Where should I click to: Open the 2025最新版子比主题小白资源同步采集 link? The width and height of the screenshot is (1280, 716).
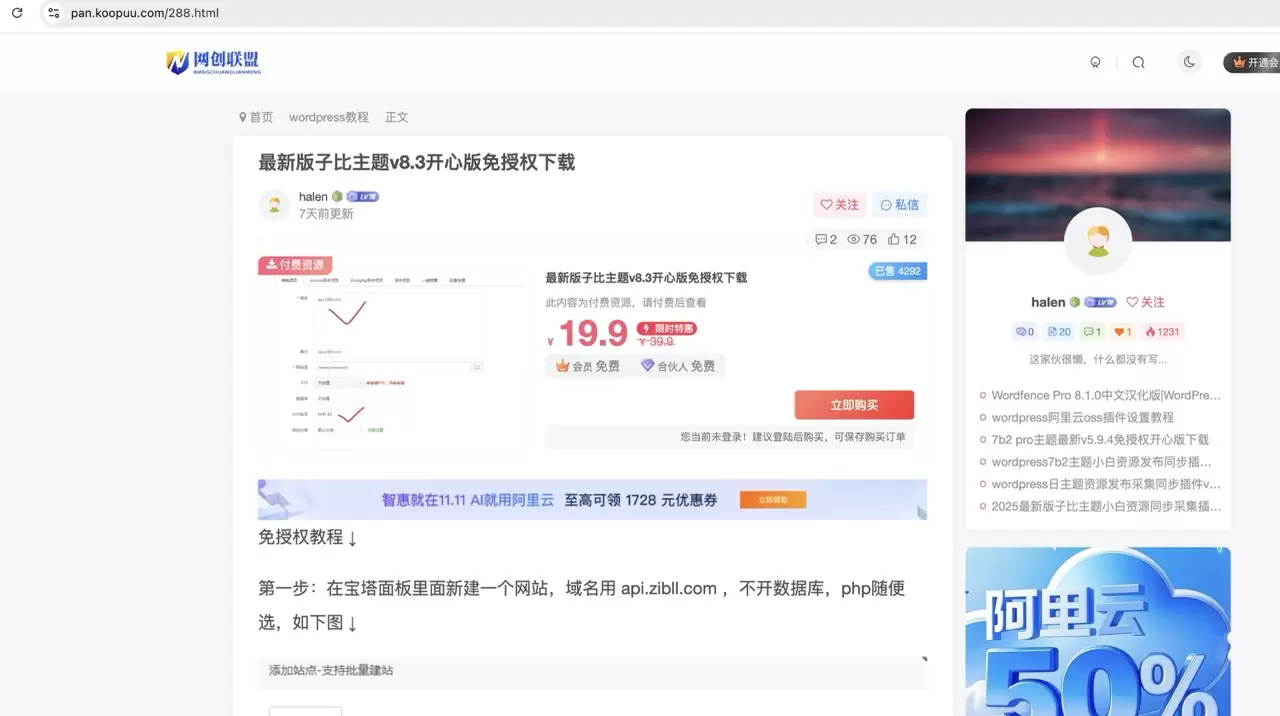coord(1106,506)
